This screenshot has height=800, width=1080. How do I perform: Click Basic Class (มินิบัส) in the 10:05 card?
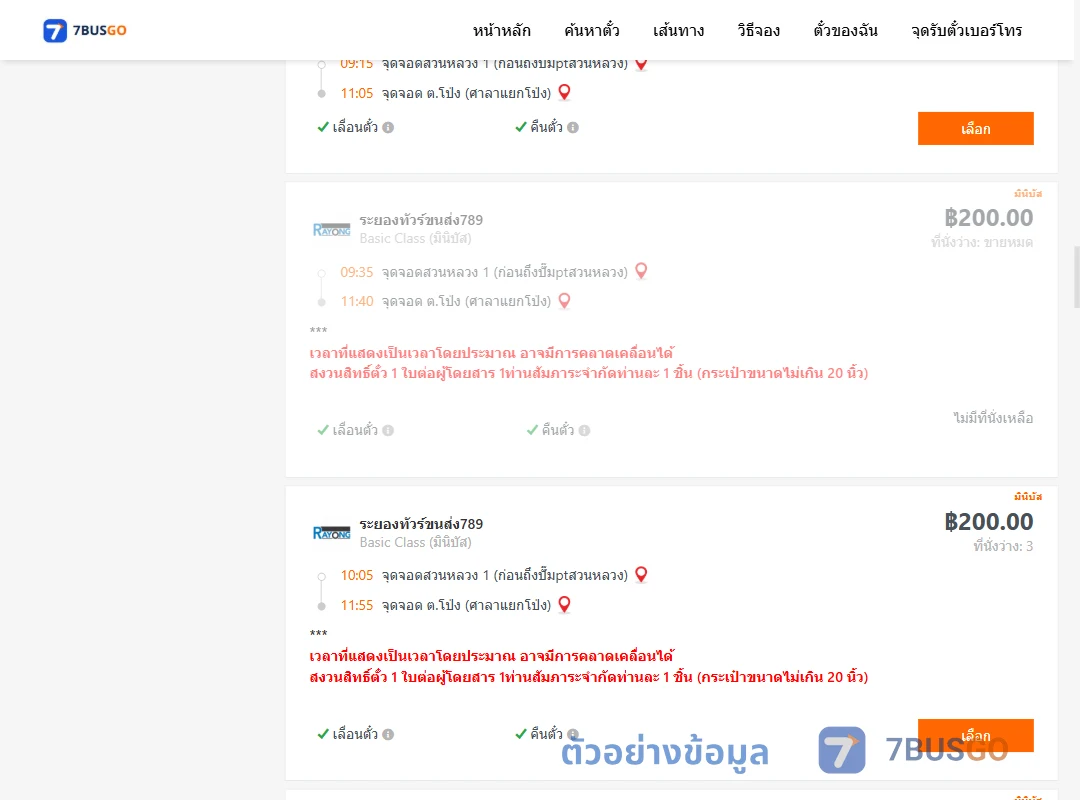[415, 542]
